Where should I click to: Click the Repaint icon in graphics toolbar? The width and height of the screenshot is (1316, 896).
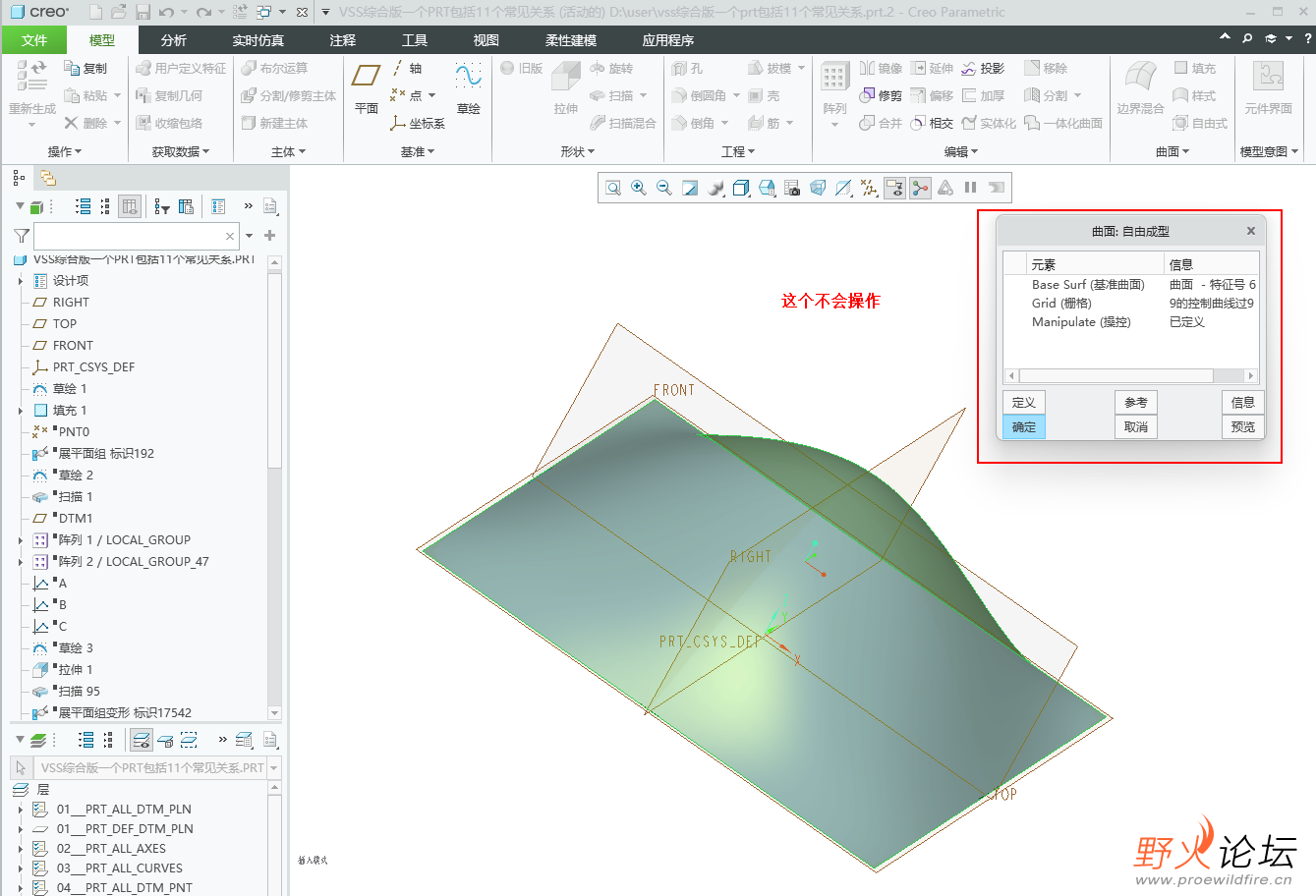690,188
